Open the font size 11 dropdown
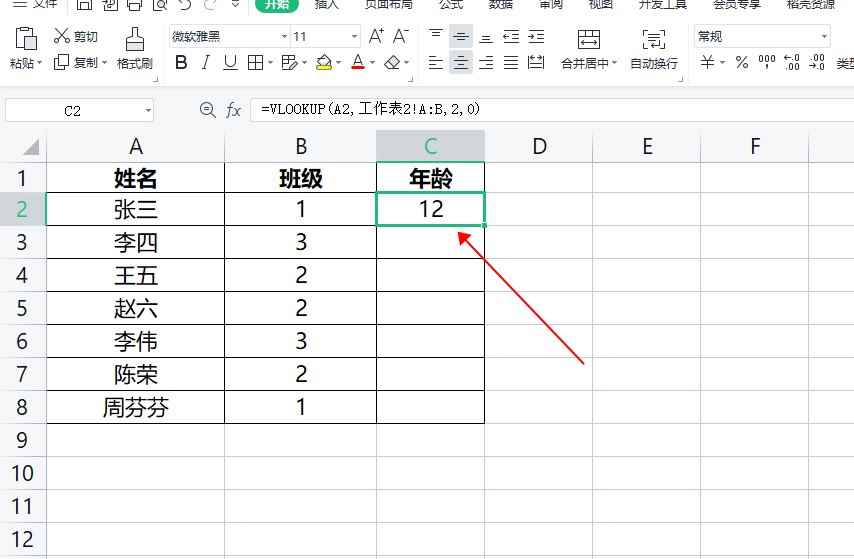This screenshot has height=559, width=854. [x=354, y=37]
